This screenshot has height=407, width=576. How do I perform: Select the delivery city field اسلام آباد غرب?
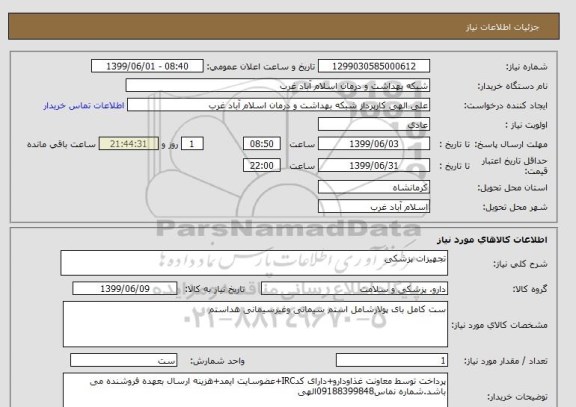(x=374, y=206)
